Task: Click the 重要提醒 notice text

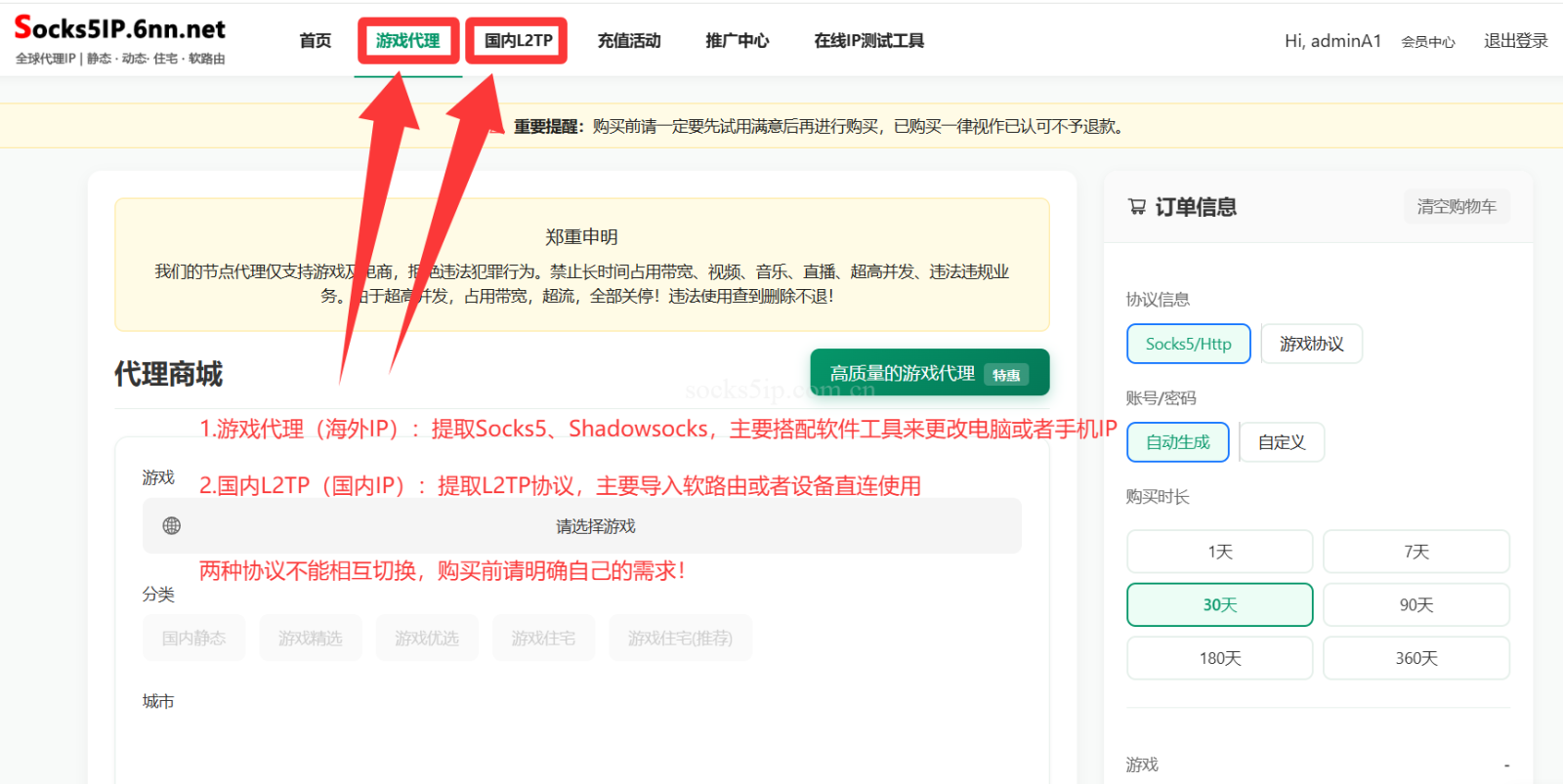Action: click(x=819, y=127)
